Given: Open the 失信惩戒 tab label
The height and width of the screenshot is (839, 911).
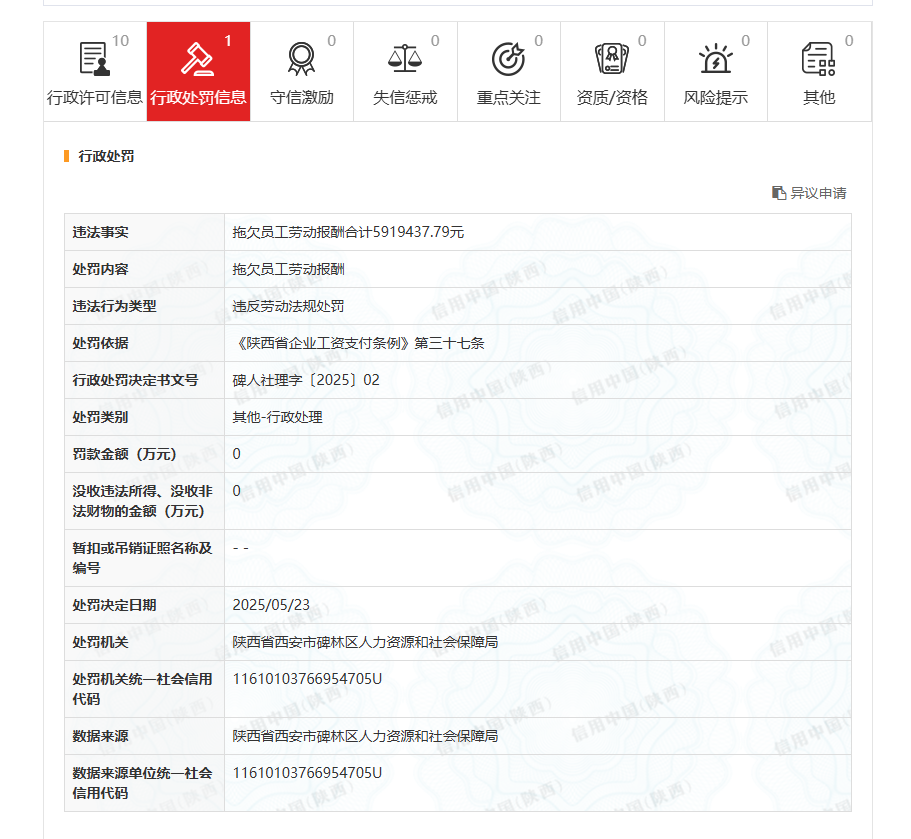Looking at the screenshot, I should [405, 98].
